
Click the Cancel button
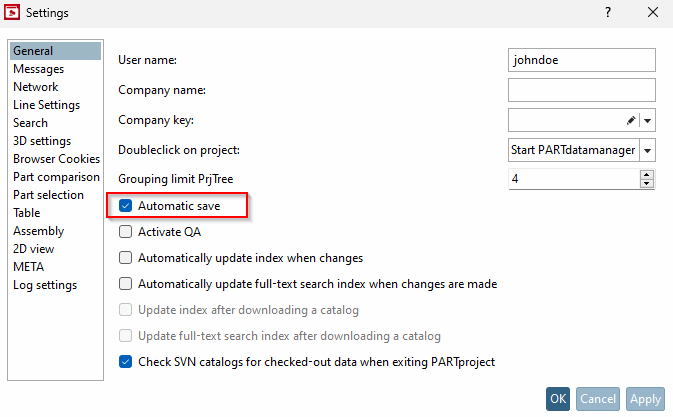point(598,399)
